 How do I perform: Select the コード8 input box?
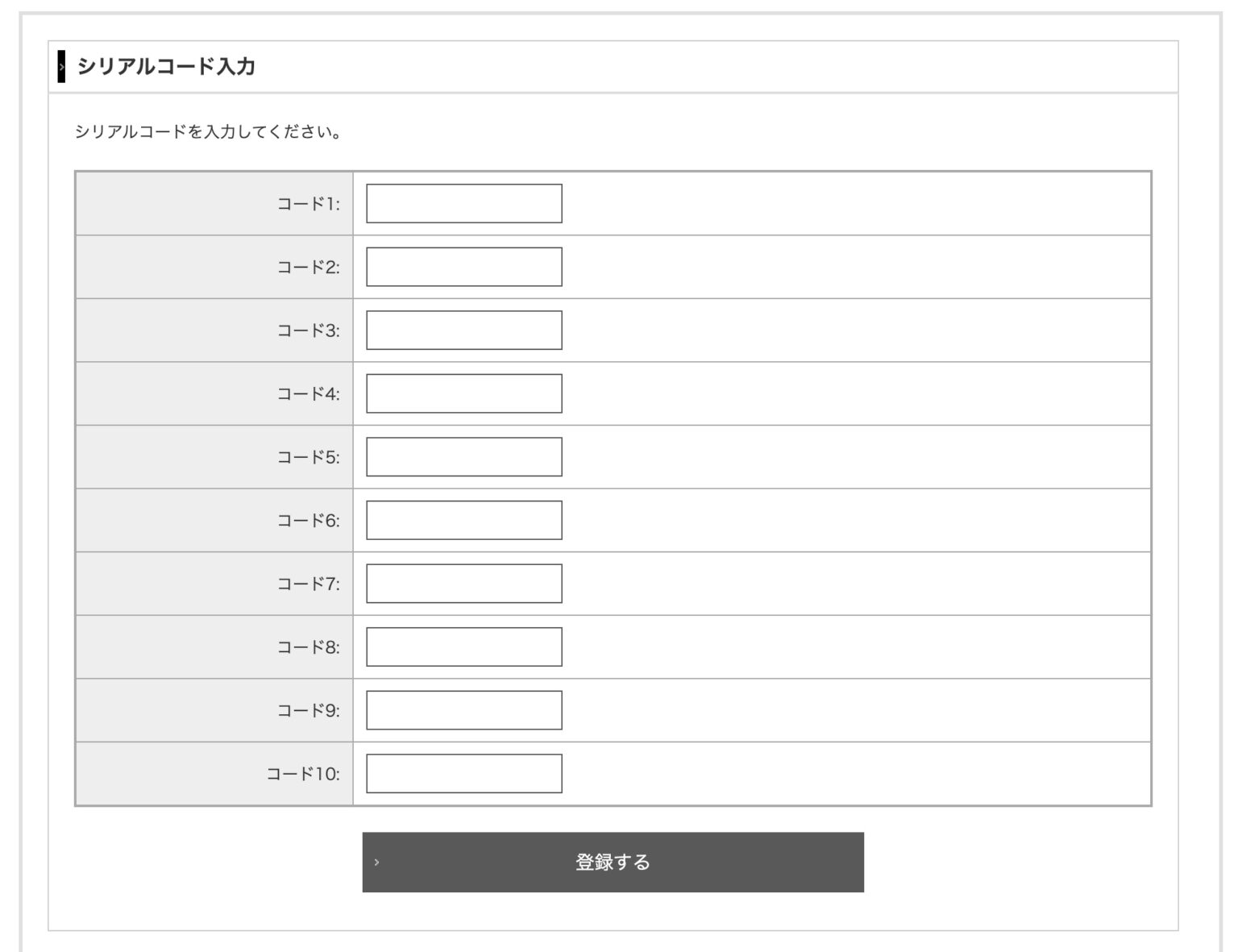[x=463, y=646]
